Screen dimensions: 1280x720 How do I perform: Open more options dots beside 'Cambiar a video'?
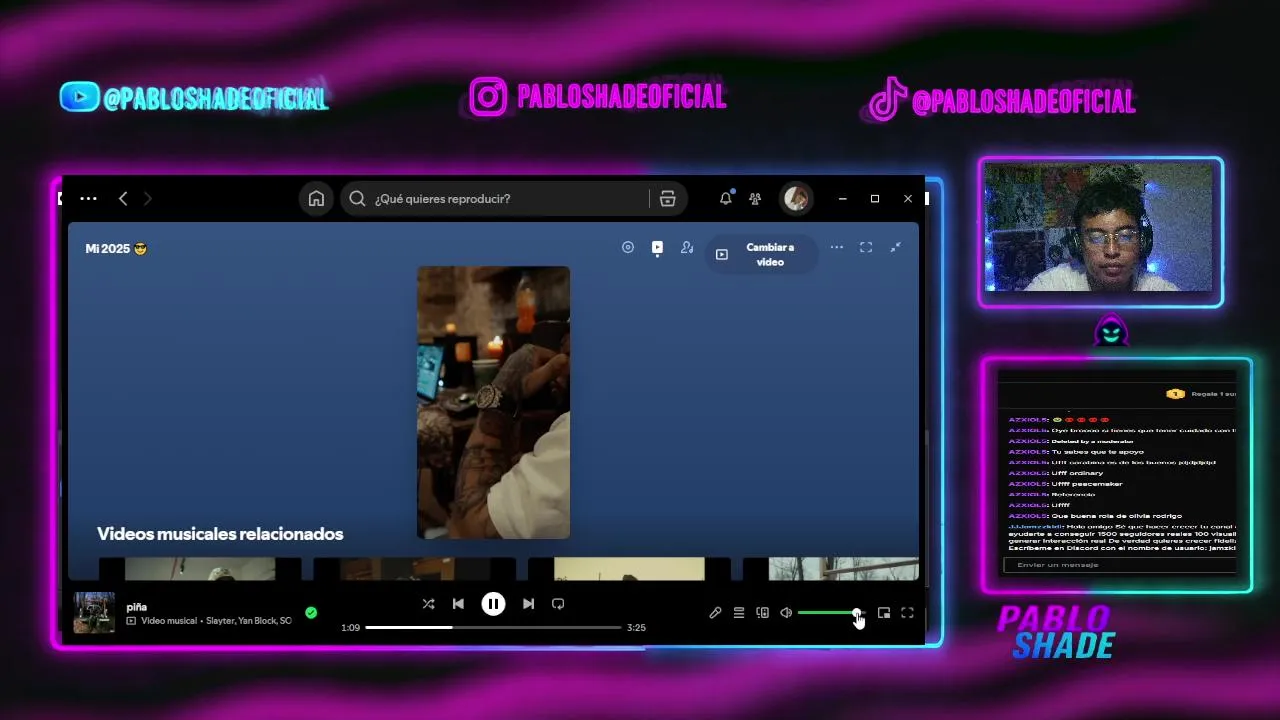837,247
